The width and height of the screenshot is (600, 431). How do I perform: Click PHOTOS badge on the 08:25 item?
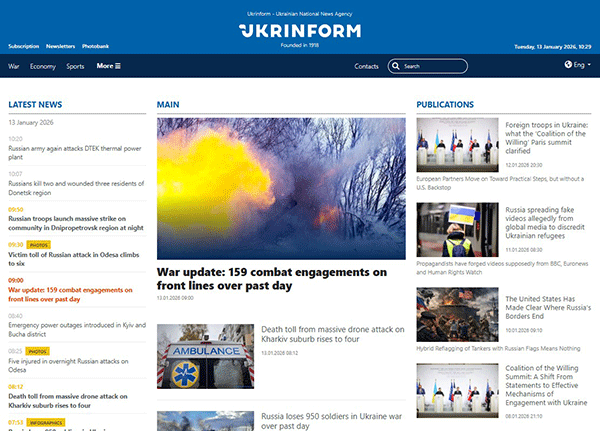pos(38,351)
